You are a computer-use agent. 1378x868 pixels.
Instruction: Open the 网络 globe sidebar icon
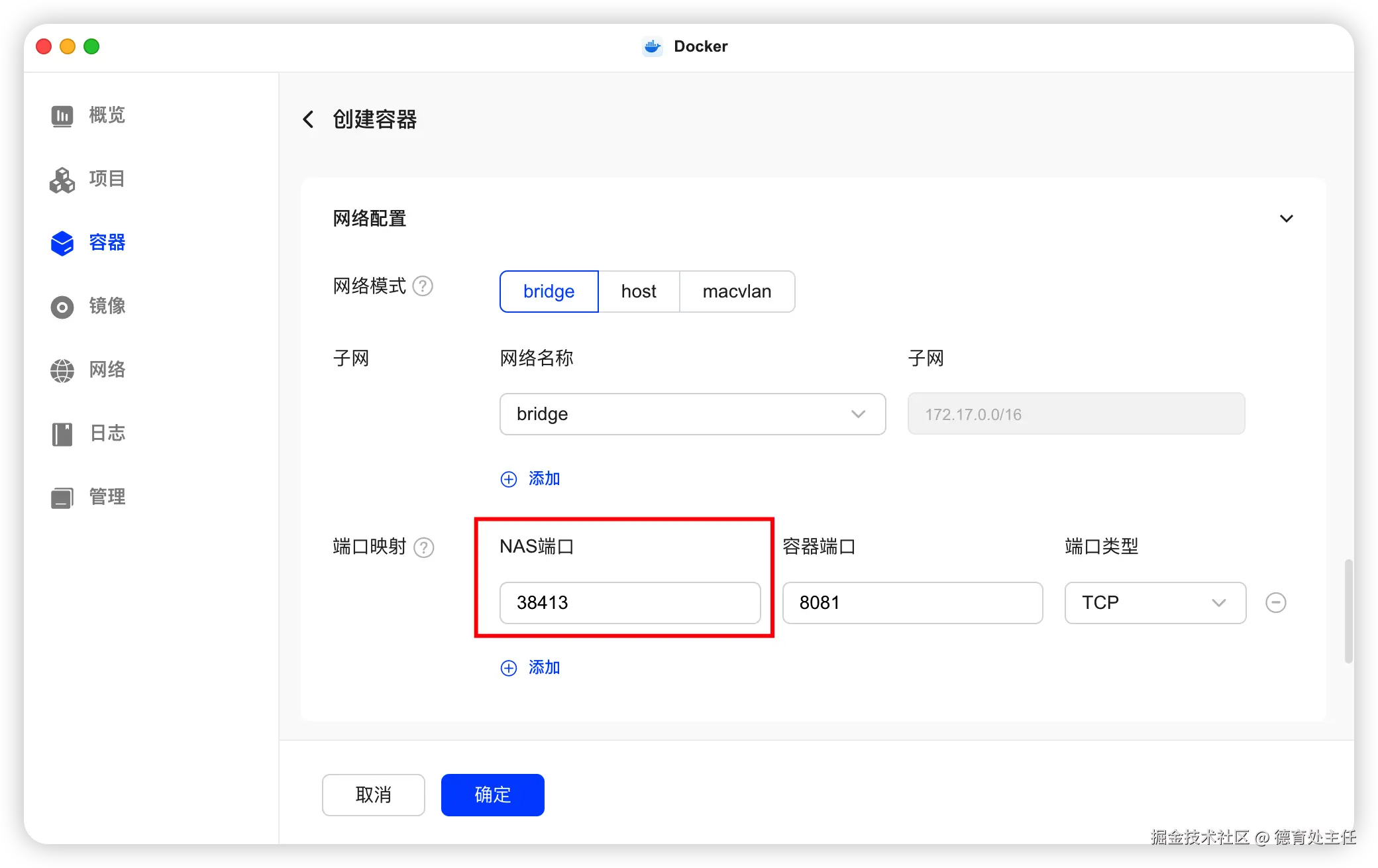[62, 370]
